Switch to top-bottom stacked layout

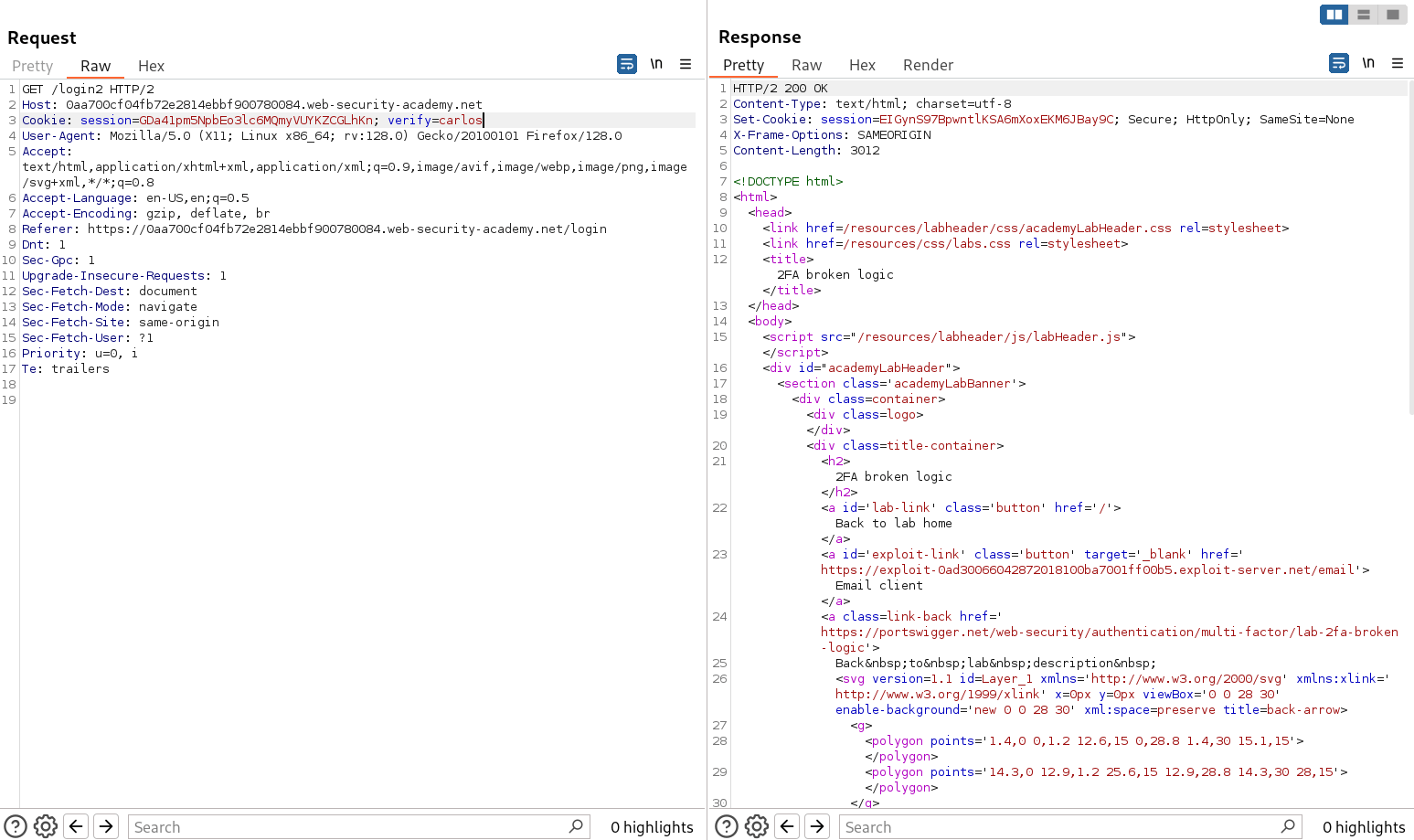click(x=1364, y=15)
